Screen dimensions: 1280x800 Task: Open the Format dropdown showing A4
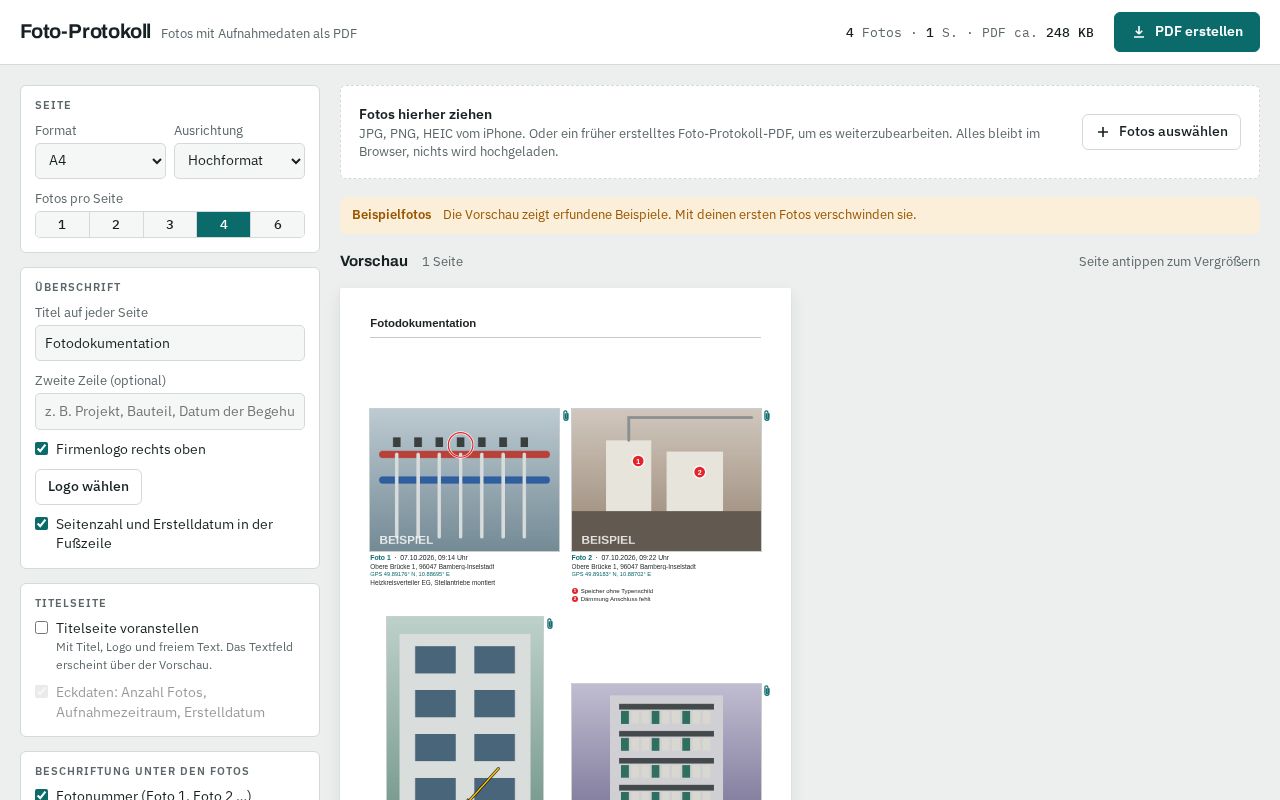tap(100, 161)
